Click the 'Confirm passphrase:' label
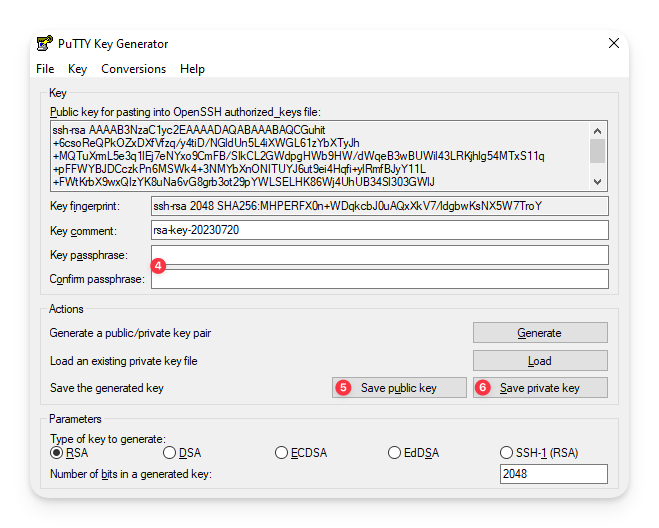 (97, 279)
